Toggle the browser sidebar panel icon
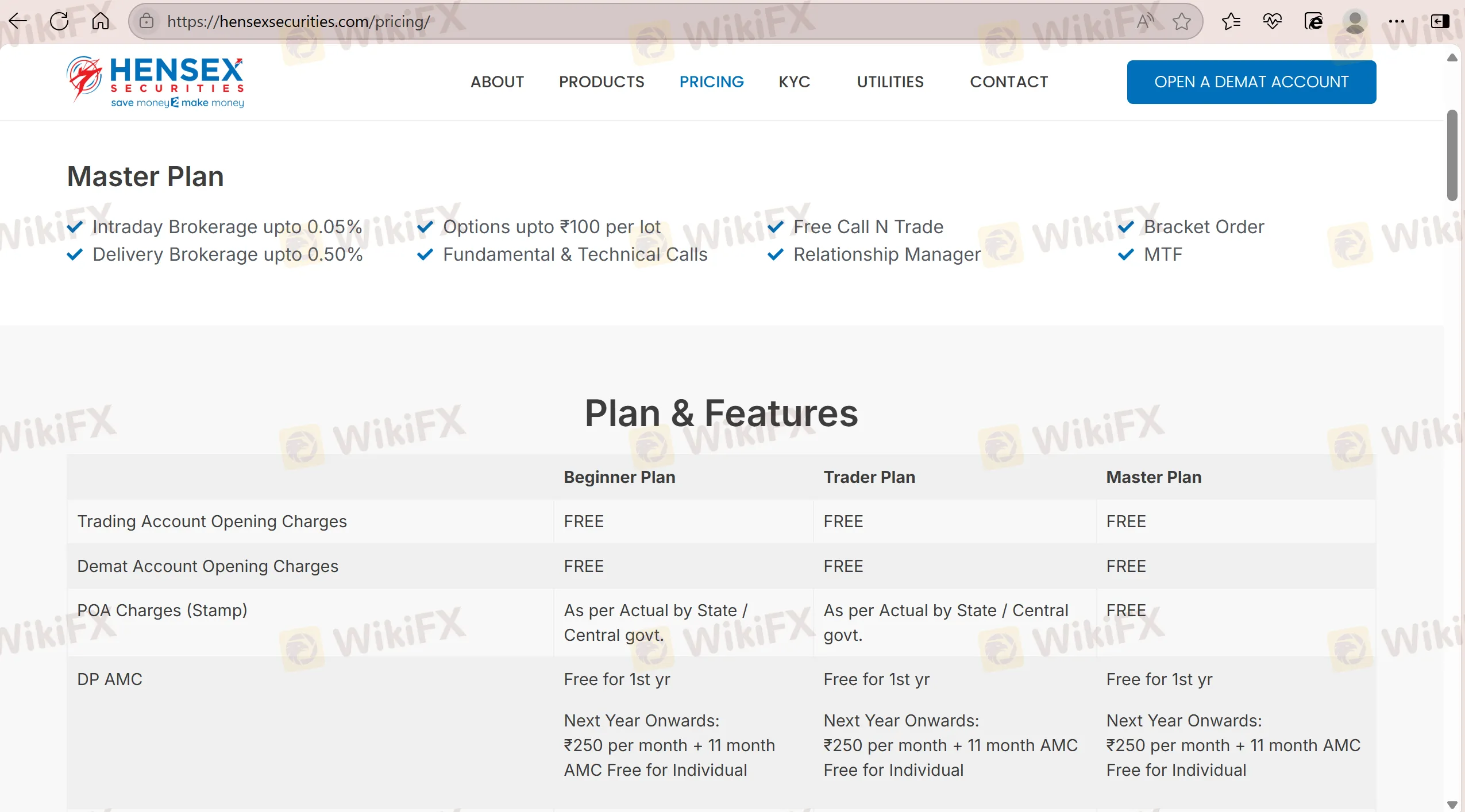1465x812 pixels. coord(1440,21)
